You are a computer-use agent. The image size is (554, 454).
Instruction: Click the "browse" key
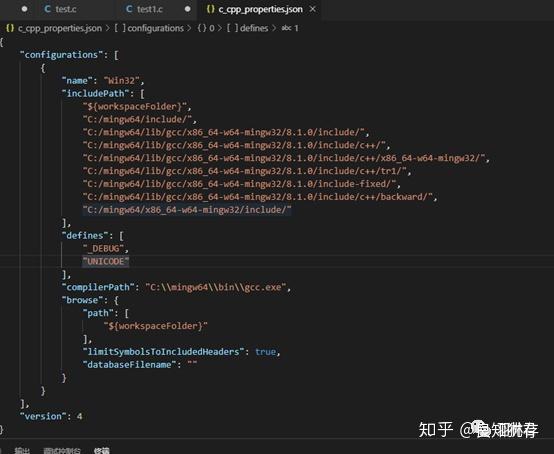point(82,300)
